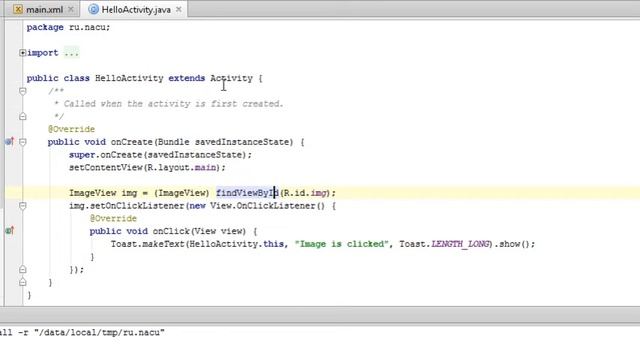Click the findViewById method call

point(247,193)
